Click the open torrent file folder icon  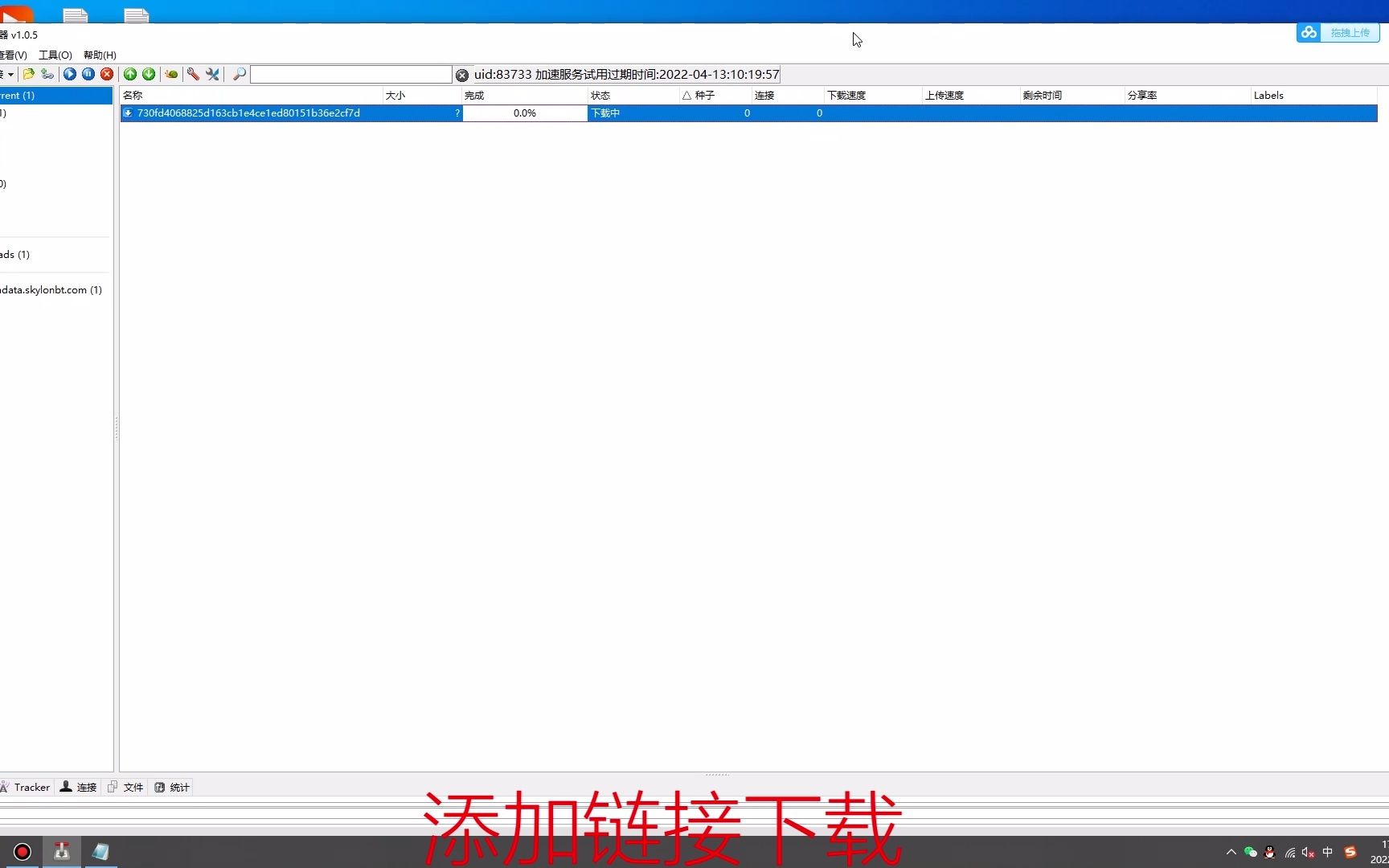29,74
